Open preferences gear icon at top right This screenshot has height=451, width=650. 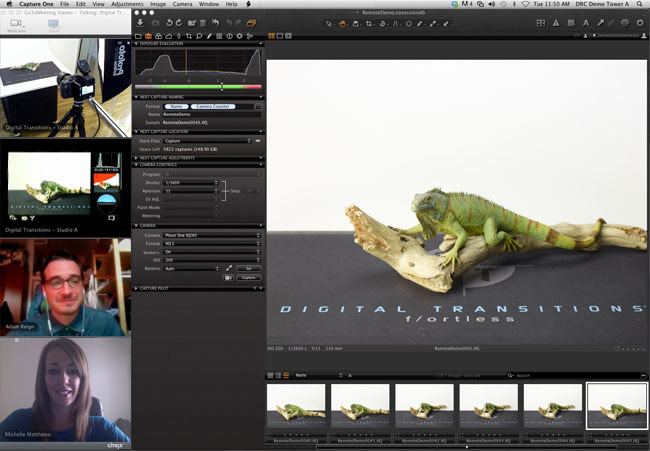coord(640,23)
